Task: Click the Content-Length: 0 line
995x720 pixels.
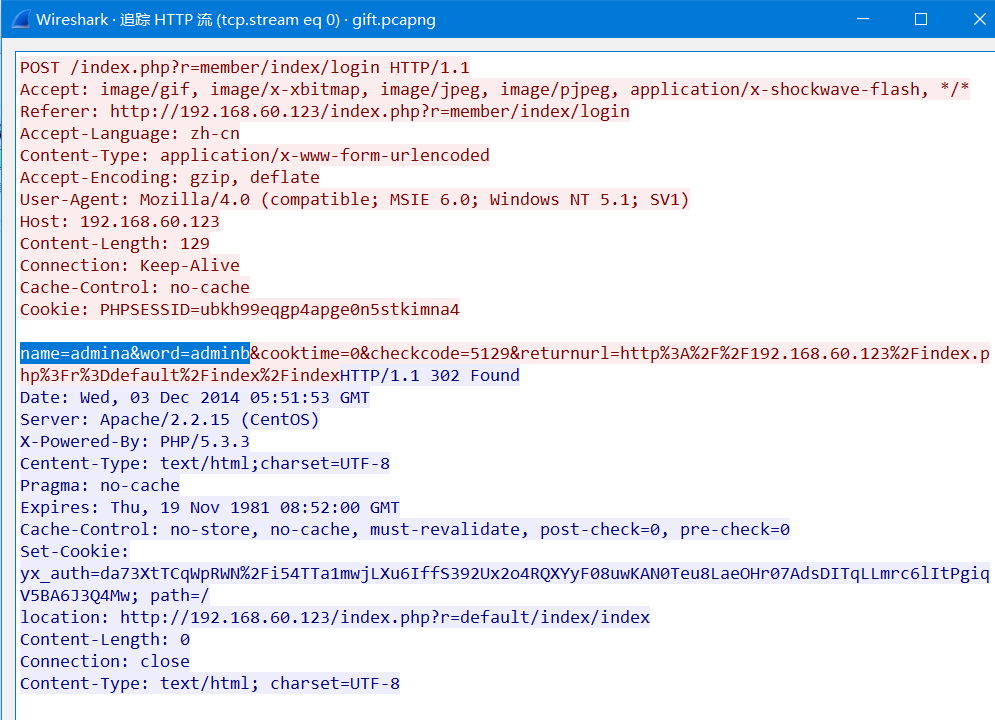Action: click(105, 639)
